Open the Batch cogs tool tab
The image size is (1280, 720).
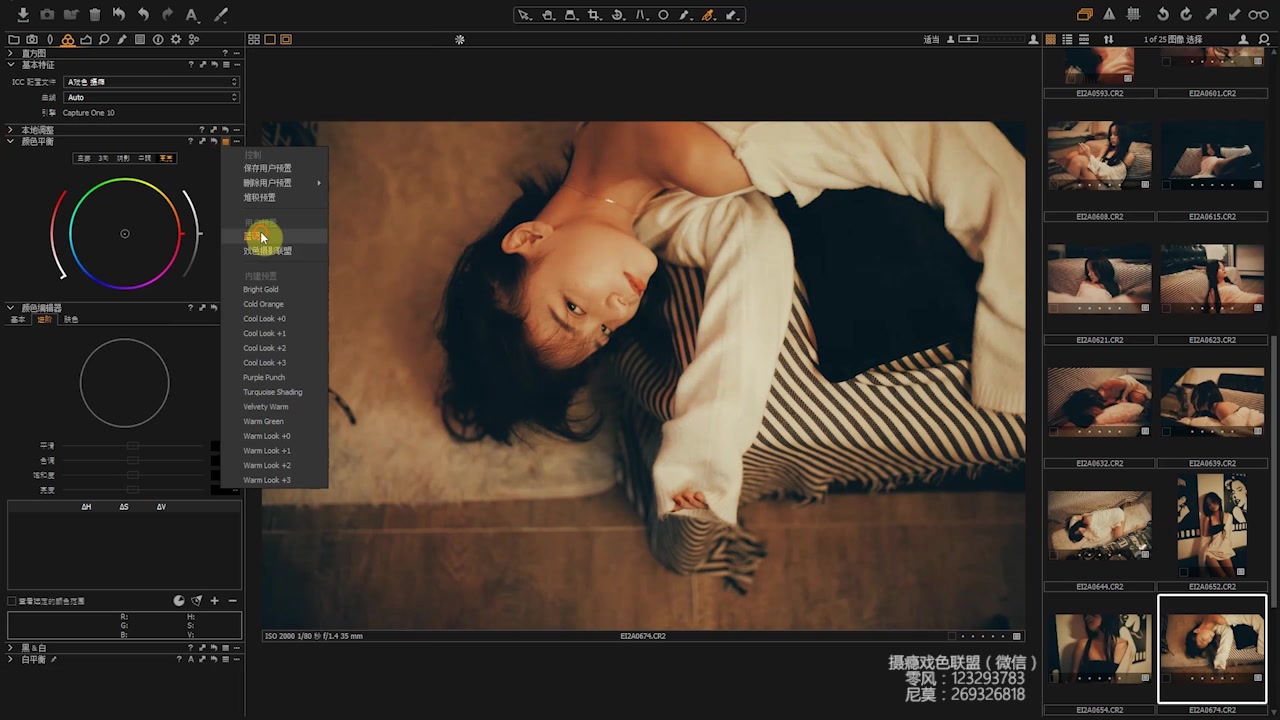194,40
